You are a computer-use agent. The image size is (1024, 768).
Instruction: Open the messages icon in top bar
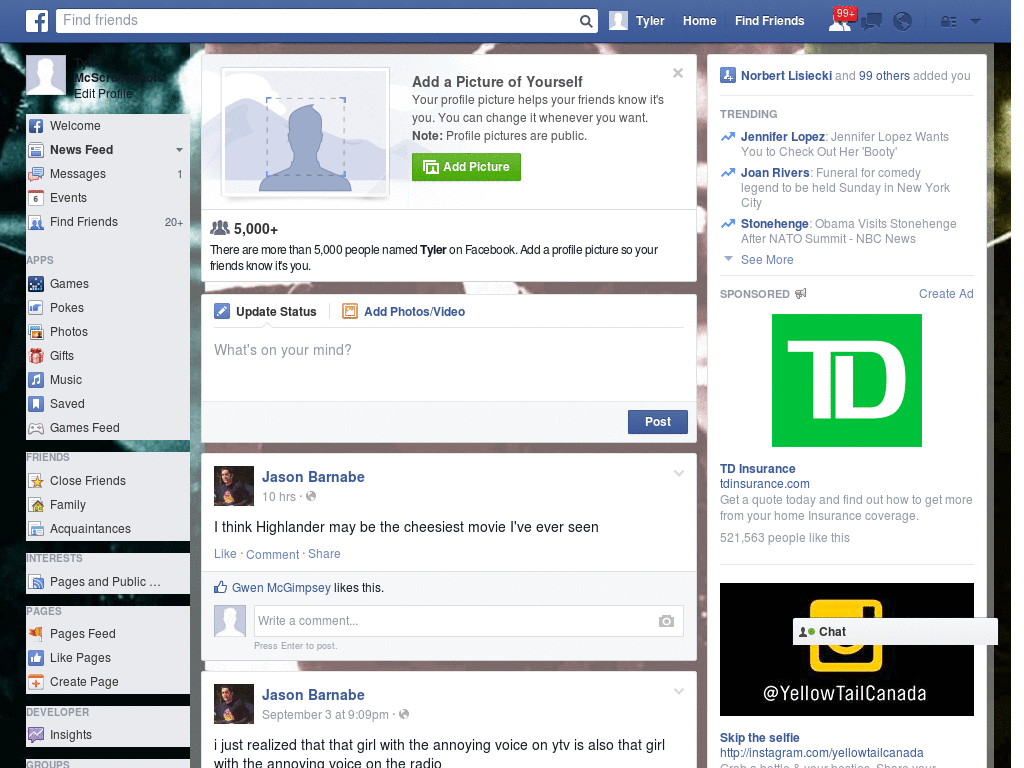[871, 22]
